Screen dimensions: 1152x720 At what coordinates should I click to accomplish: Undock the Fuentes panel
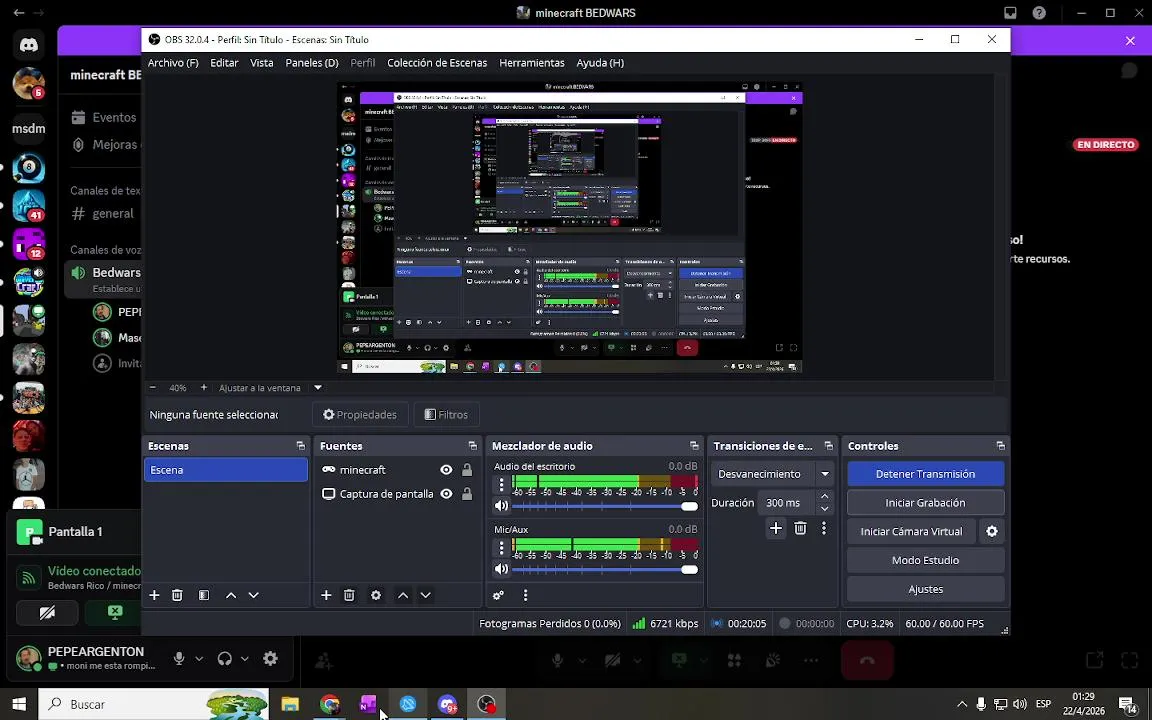coord(472,446)
